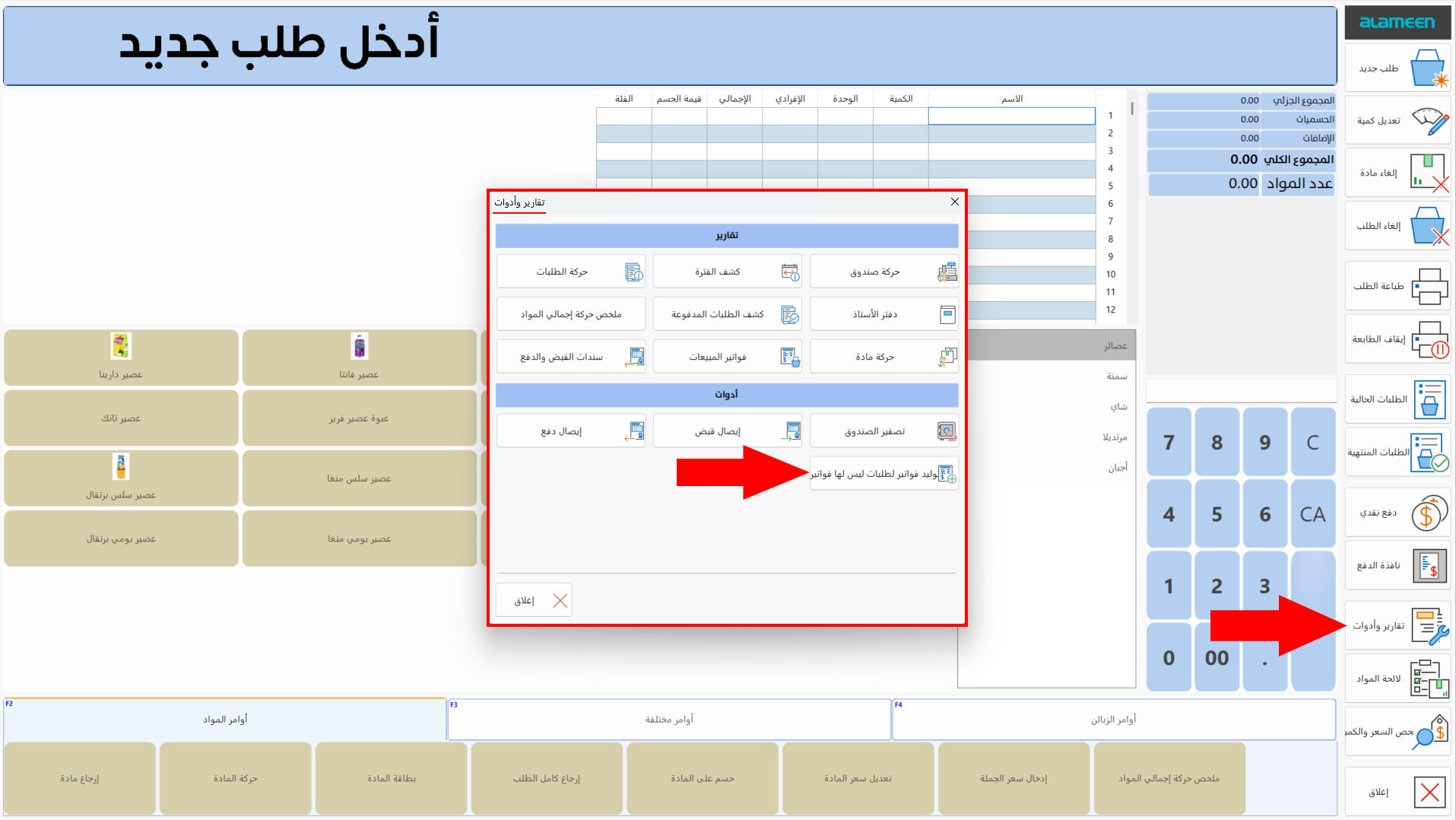Click keypad C clear key
This screenshot has height=820, width=1456.
[x=1312, y=442]
